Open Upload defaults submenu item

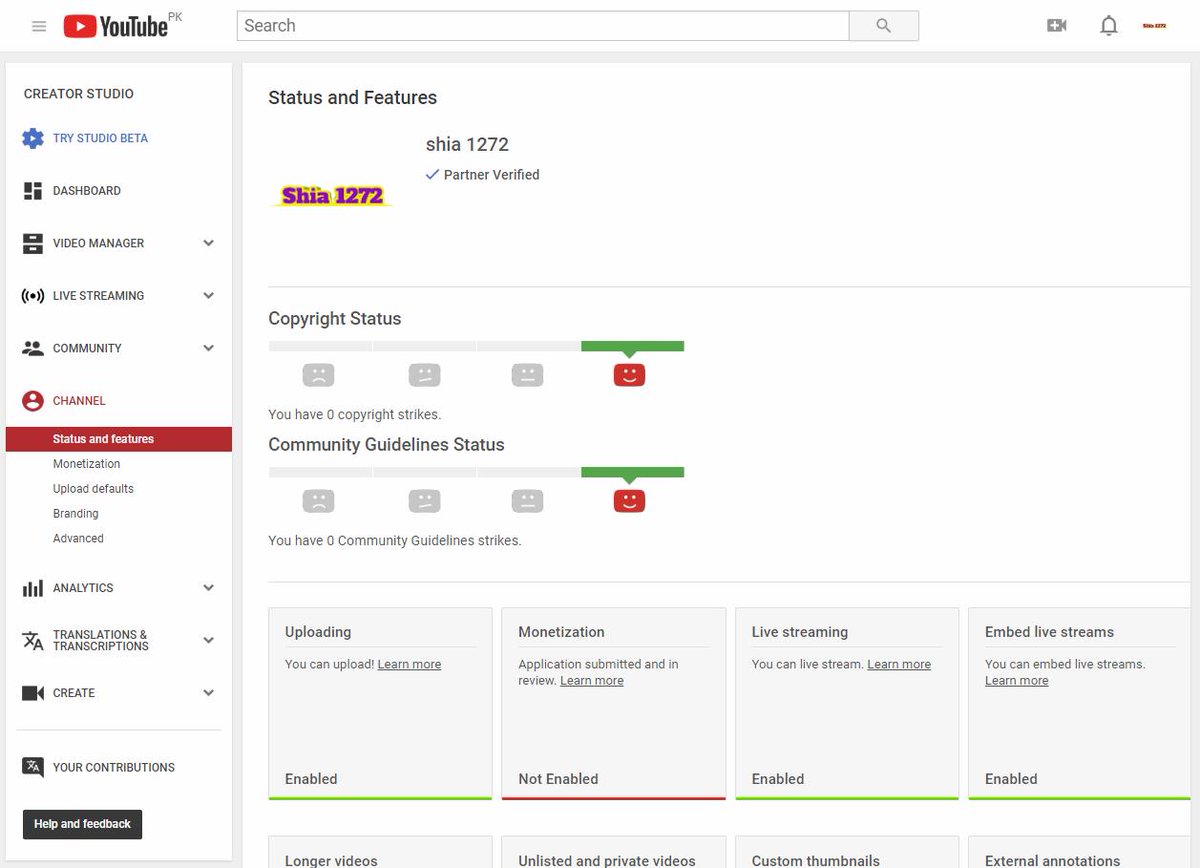(x=93, y=489)
